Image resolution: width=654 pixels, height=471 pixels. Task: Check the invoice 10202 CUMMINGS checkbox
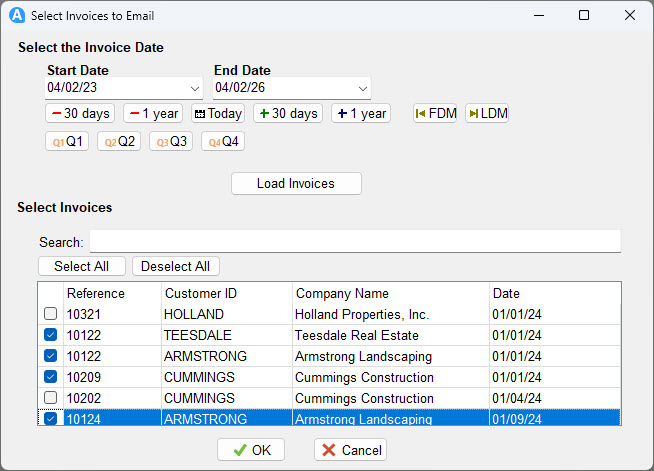point(51,398)
